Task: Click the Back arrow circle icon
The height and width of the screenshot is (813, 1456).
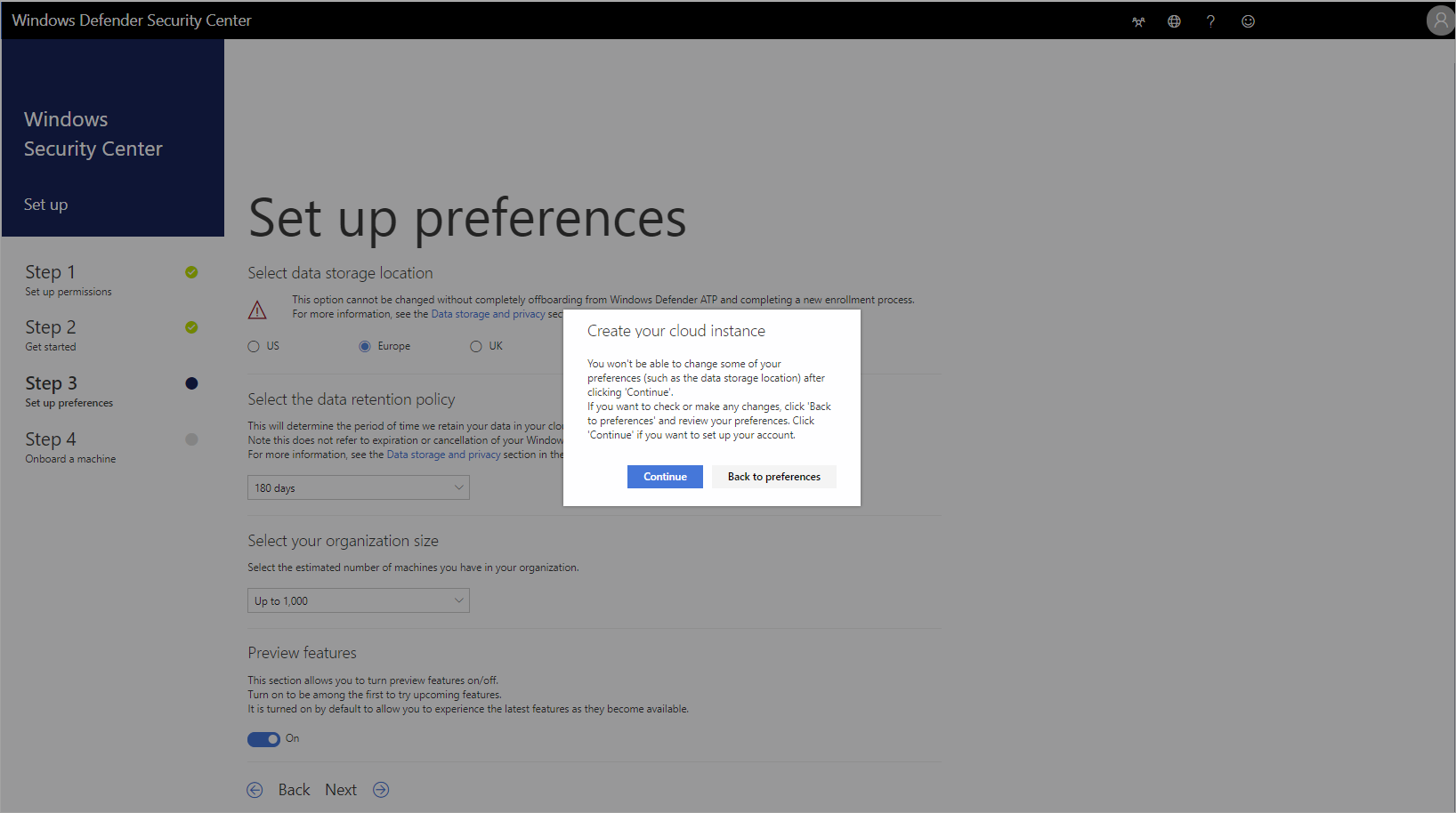Action: (255, 790)
